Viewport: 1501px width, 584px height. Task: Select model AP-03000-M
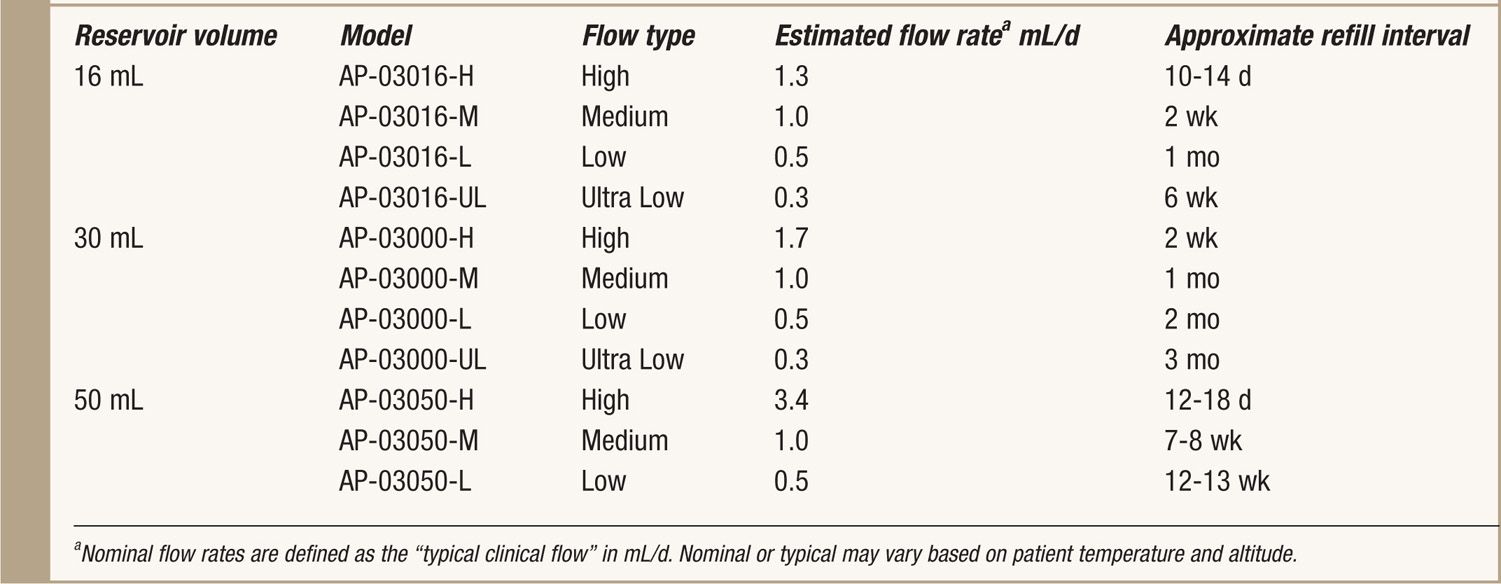point(409,278)
